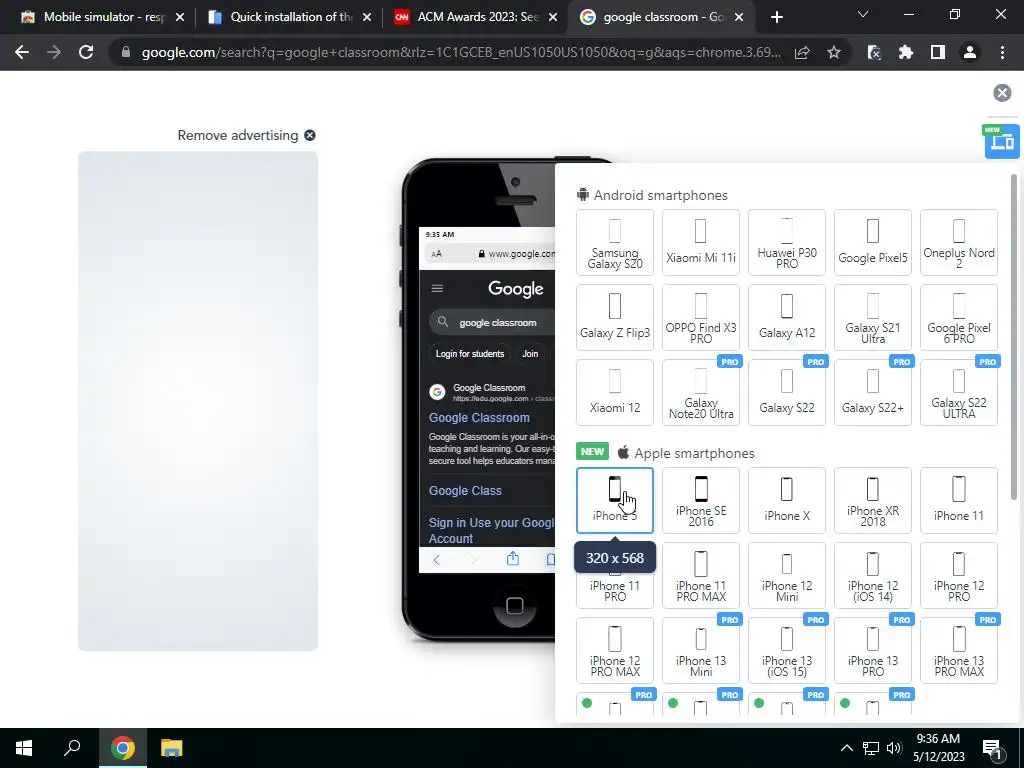Pick the Galaxy S22+ device
Viewport: 1024px width, 768px height.
(872, 392)
